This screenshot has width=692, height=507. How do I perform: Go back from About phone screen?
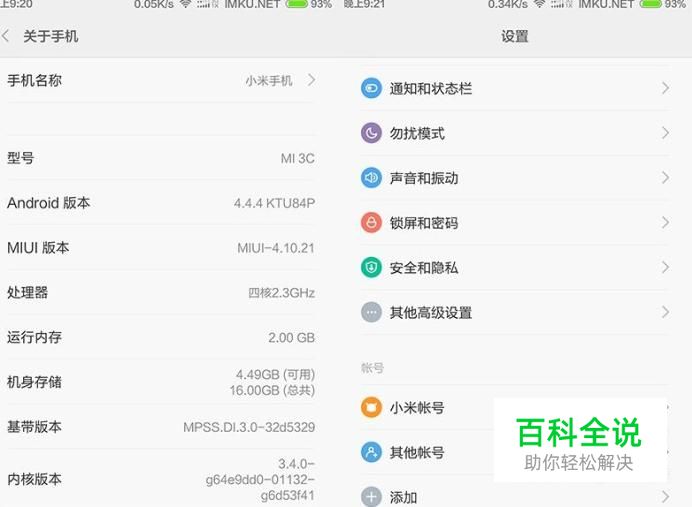[6, 36]
